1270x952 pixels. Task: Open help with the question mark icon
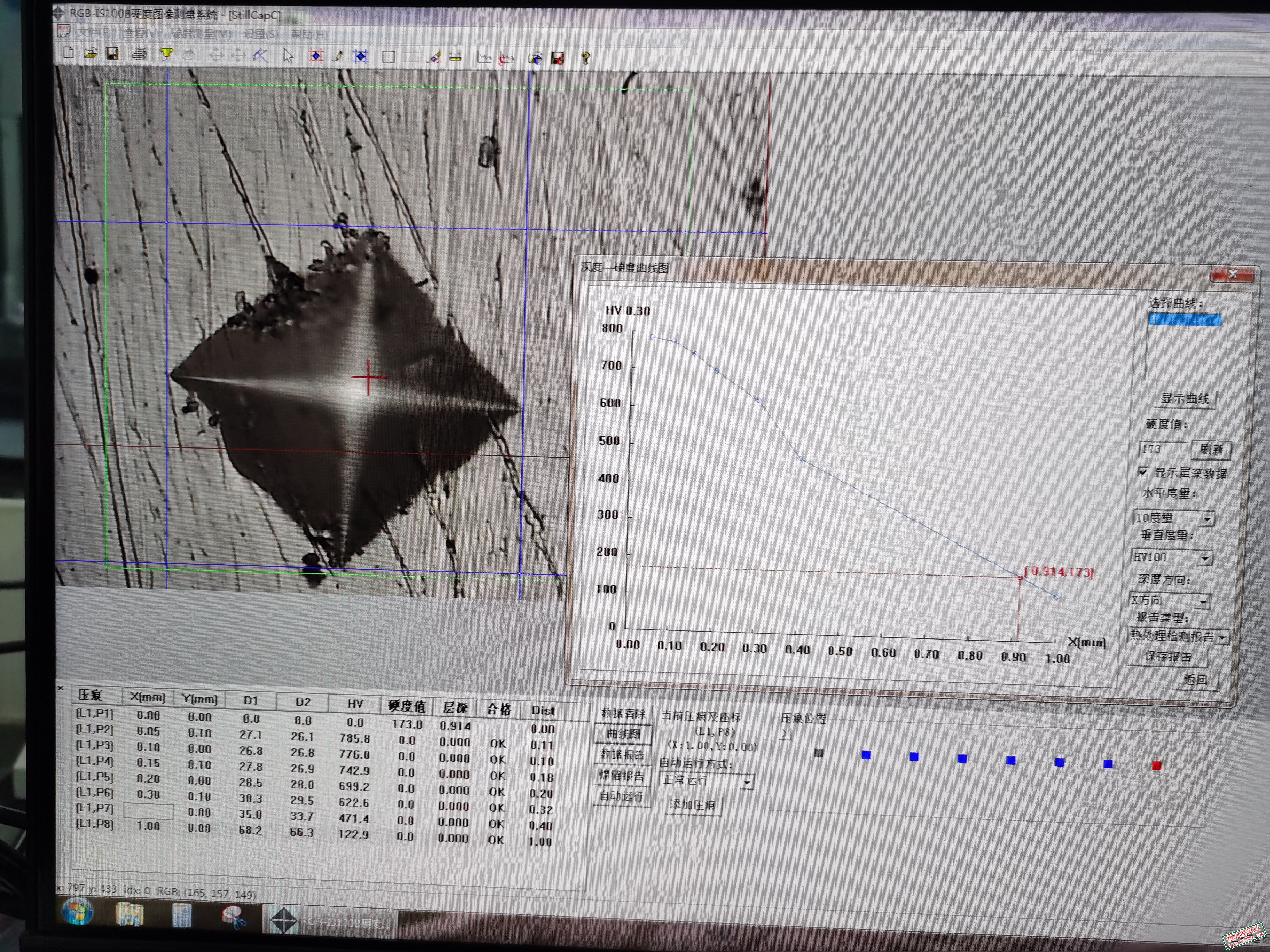pyautogui.click(x=585, y=58)
